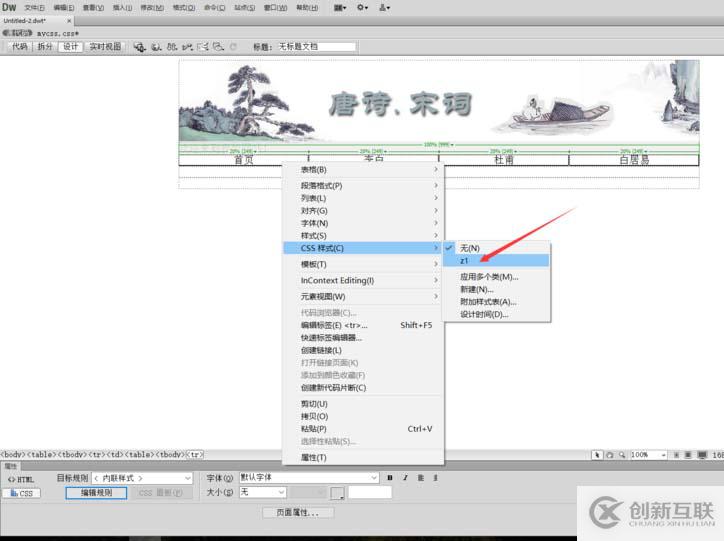Click the 编辑规则 button
This screenshot has width=724, height=541.
click(x=96, y=493)
